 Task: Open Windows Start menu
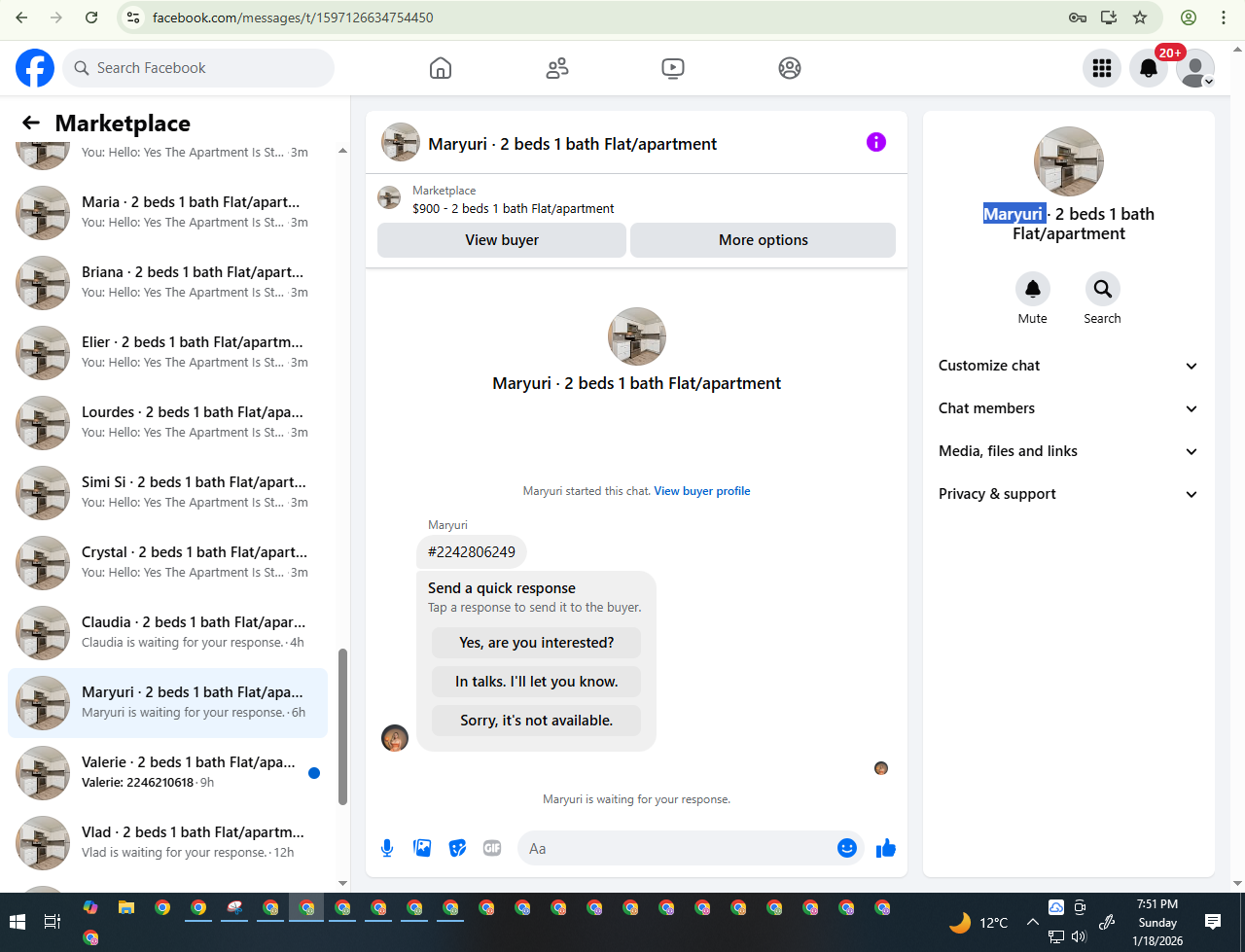(x=18, y=921)
